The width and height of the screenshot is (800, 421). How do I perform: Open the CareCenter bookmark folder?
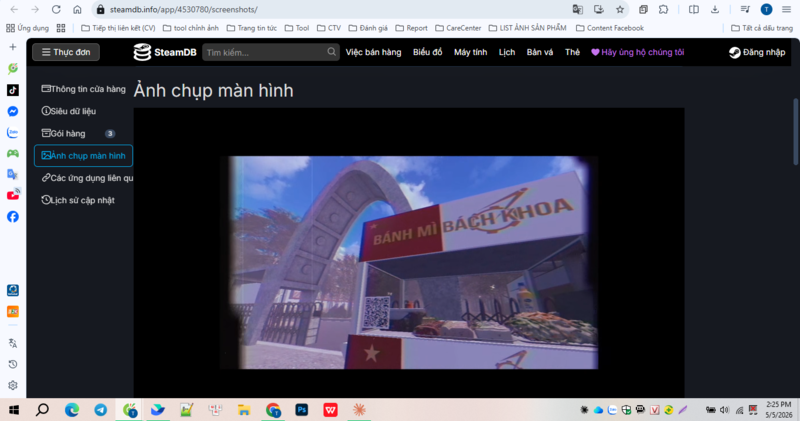[458, 28]
